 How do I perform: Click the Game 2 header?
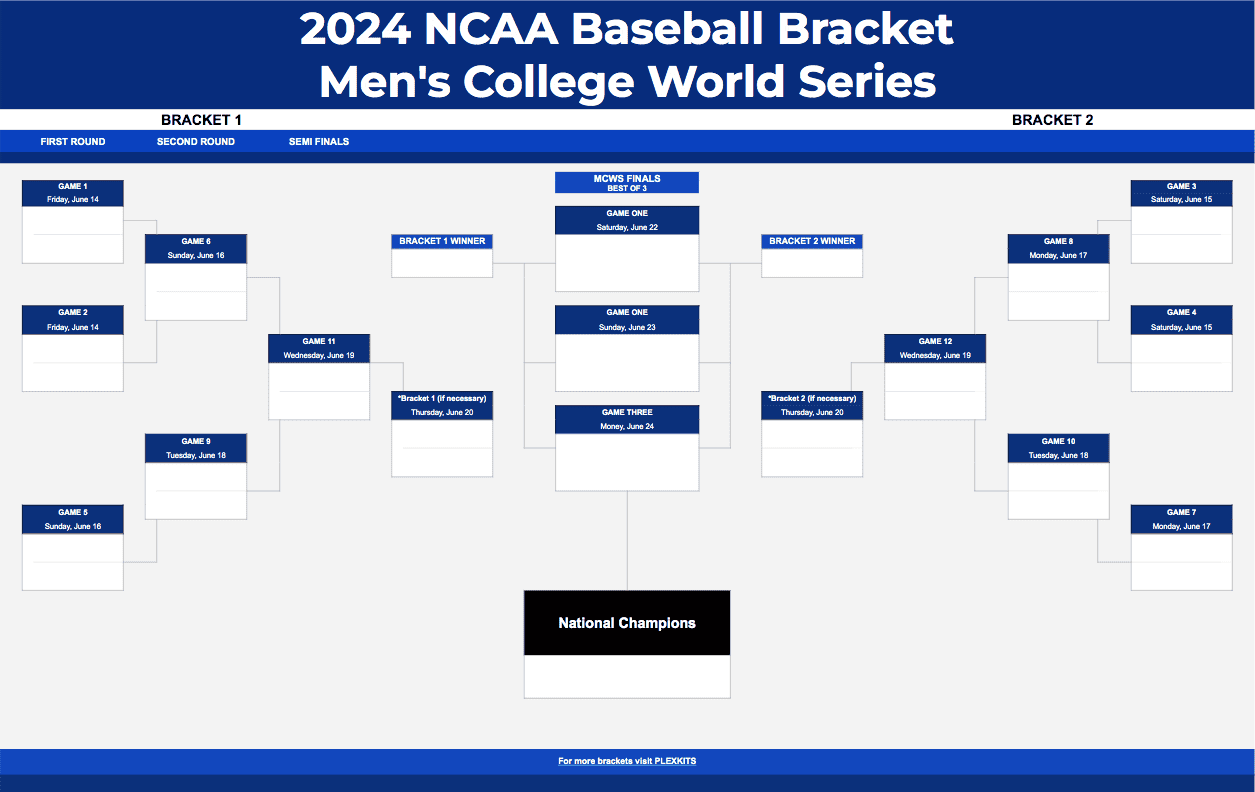(73, 320)
